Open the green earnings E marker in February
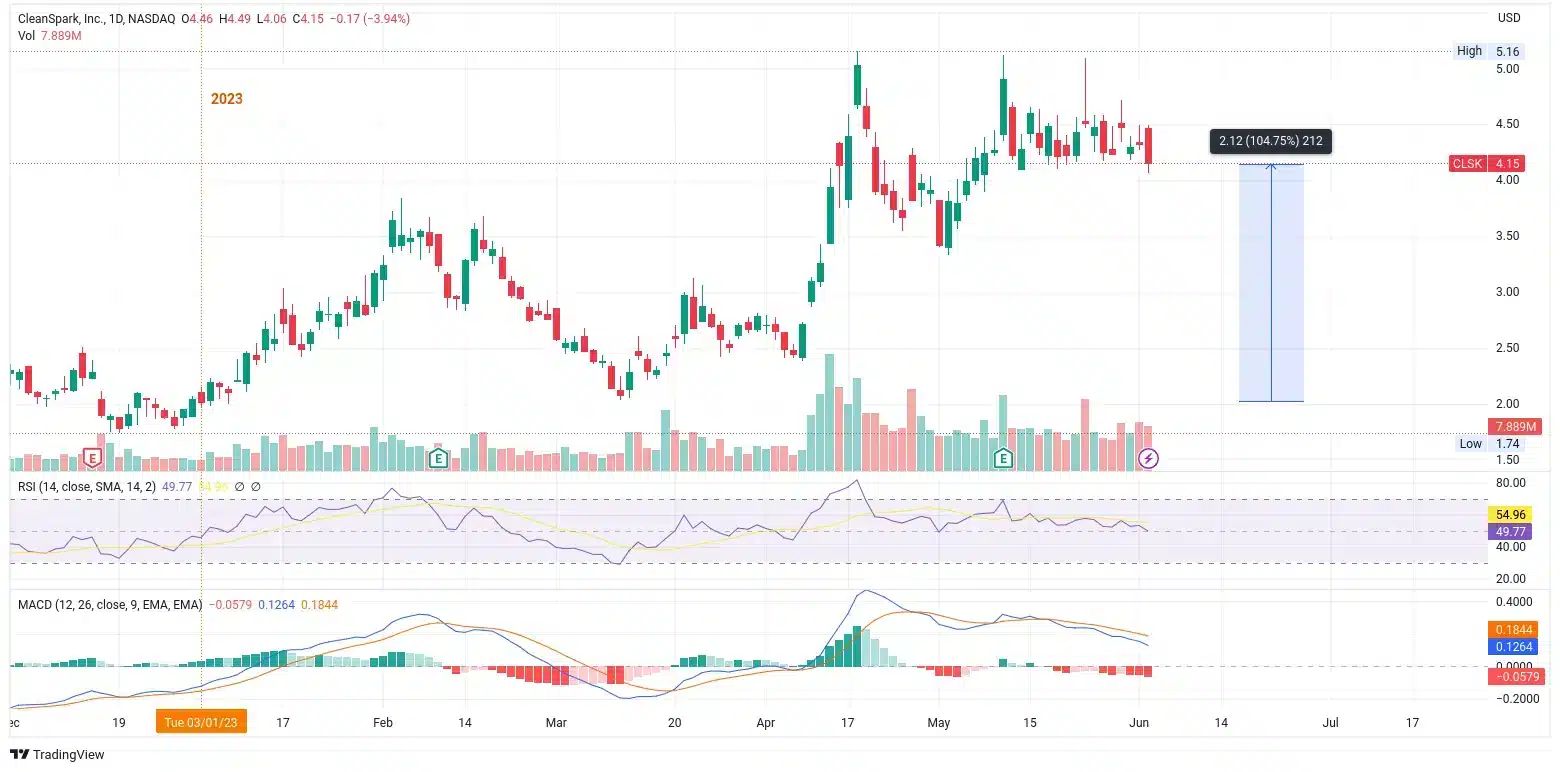This screenshot has width=1560, height=772. pos(437,458)
